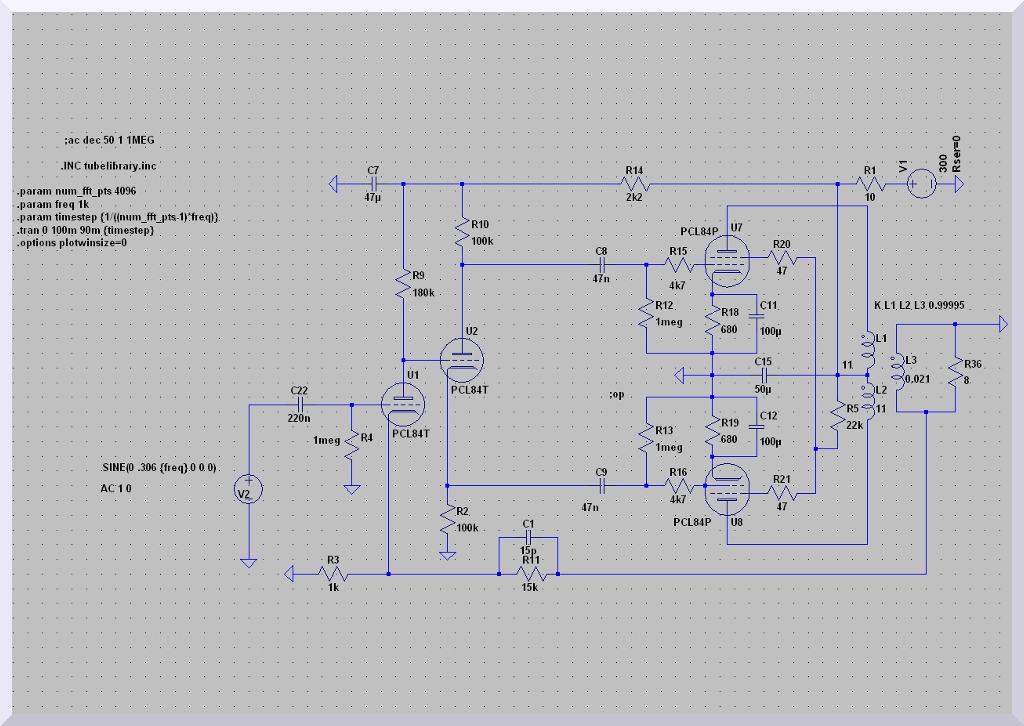Select the SINE source value text
1024x726 pixels.
[159, 468]
